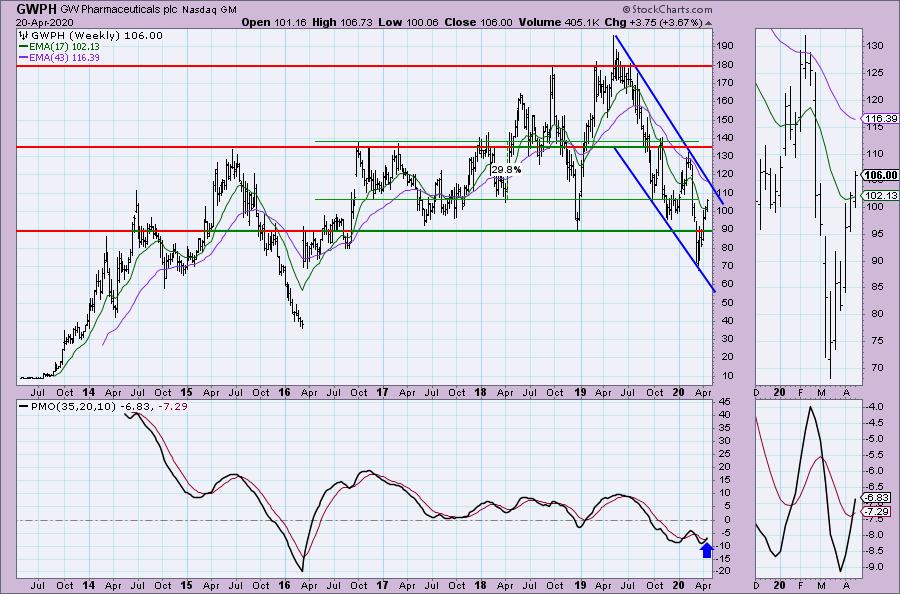Click the 180 label on the price axis
Screen dimensions: 900x594
point(723,64)
